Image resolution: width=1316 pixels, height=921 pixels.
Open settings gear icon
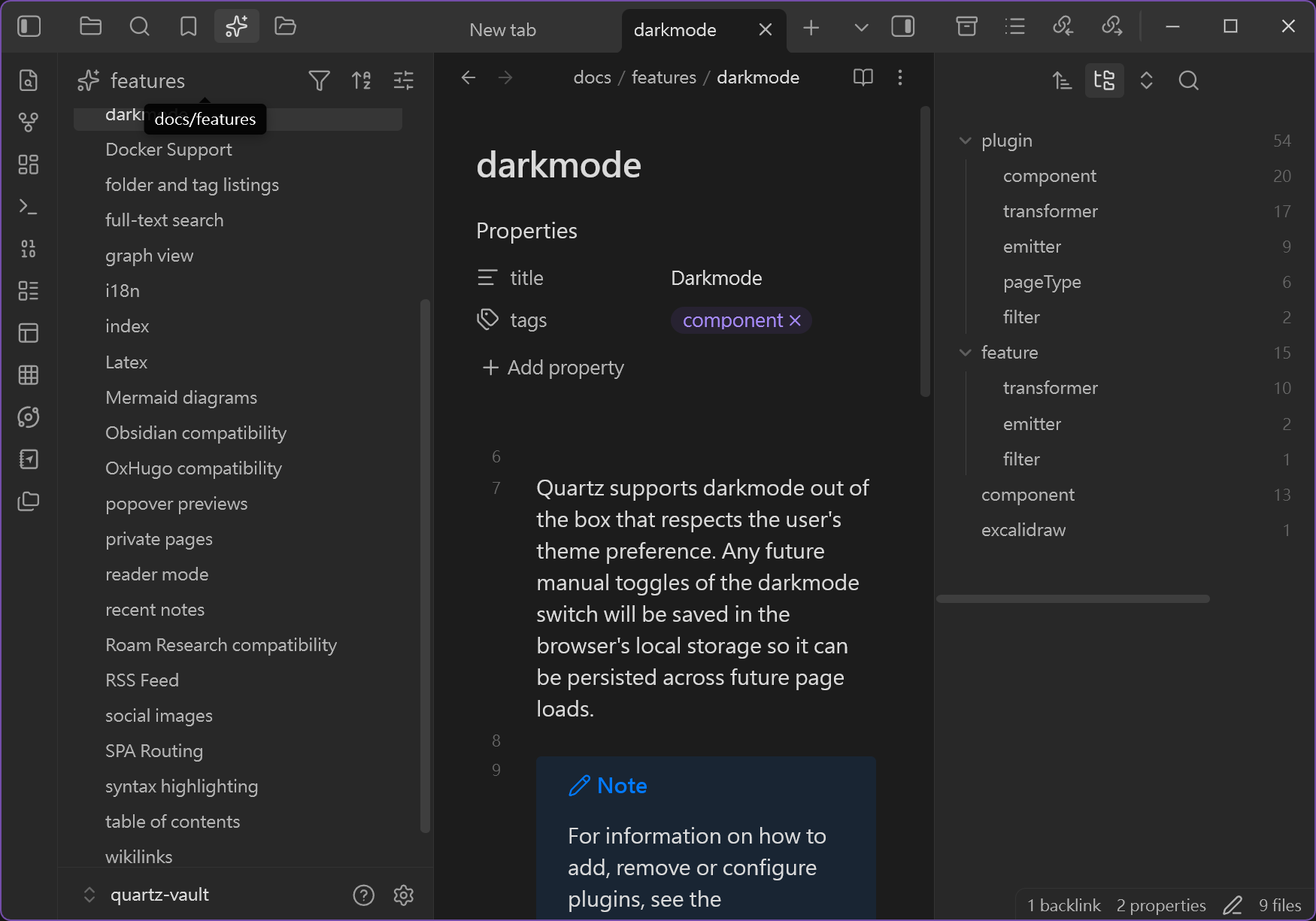point(404,895)
